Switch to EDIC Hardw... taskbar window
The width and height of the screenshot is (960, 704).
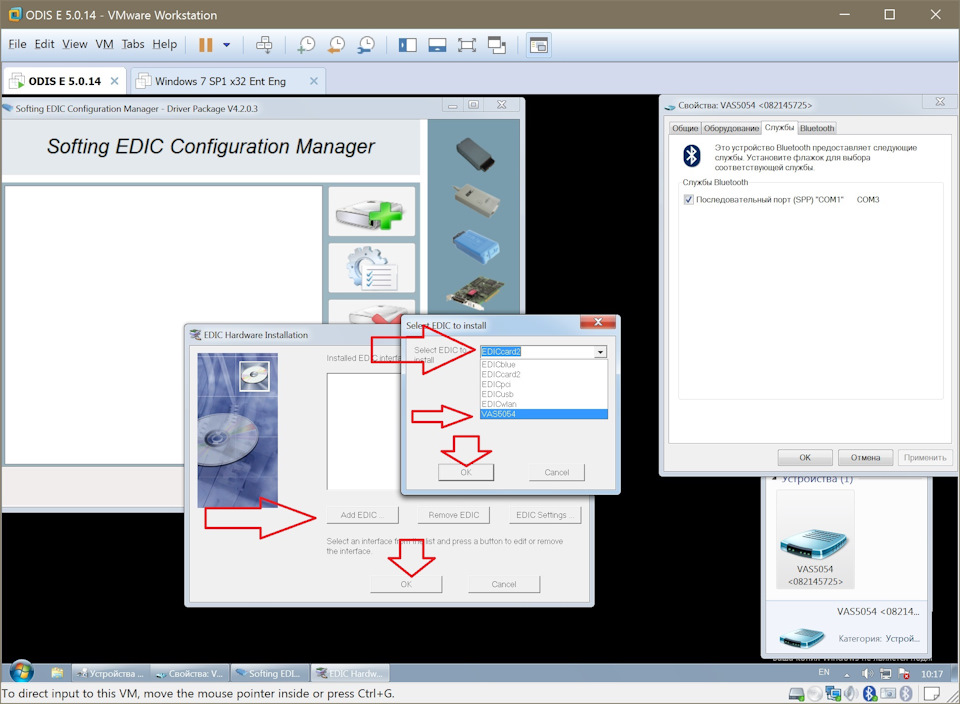coord(350,673)
